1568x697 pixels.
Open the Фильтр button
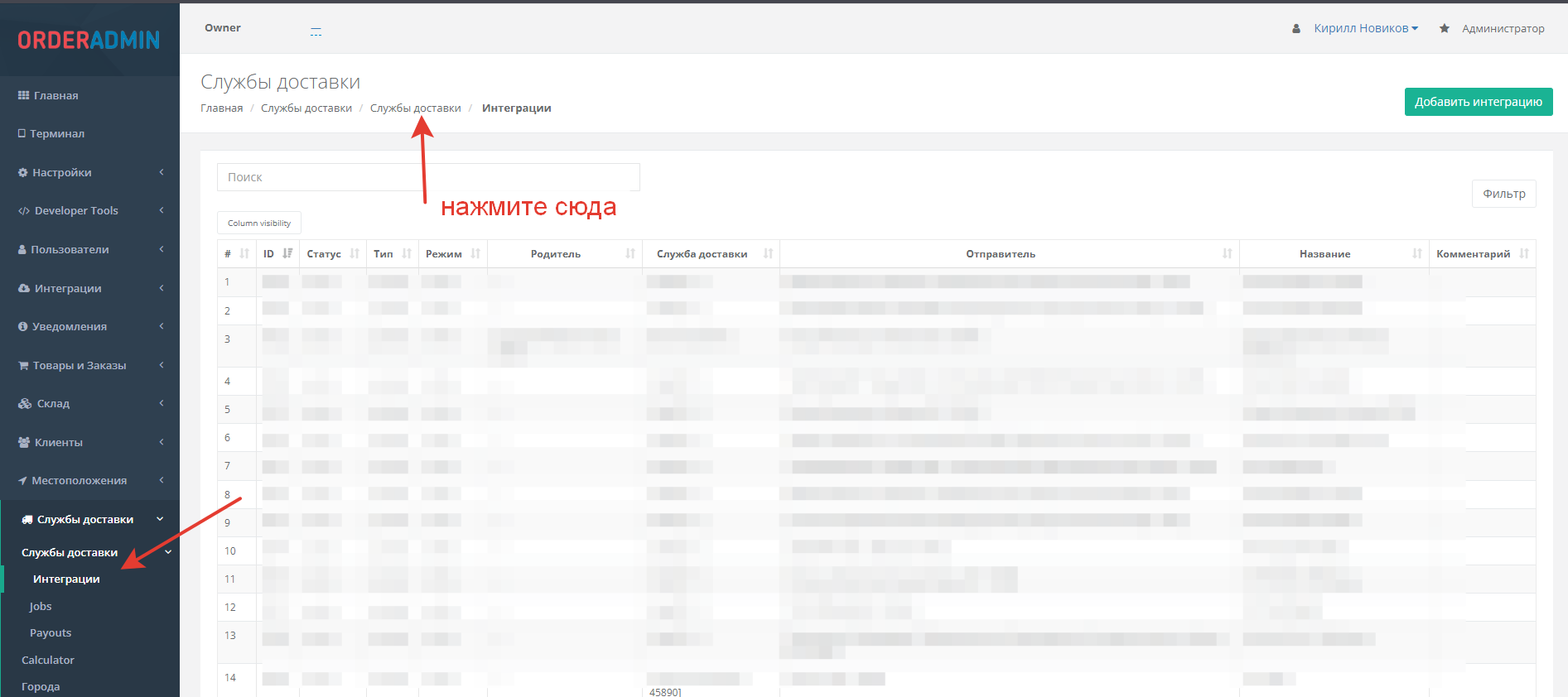coord(1504,194)
